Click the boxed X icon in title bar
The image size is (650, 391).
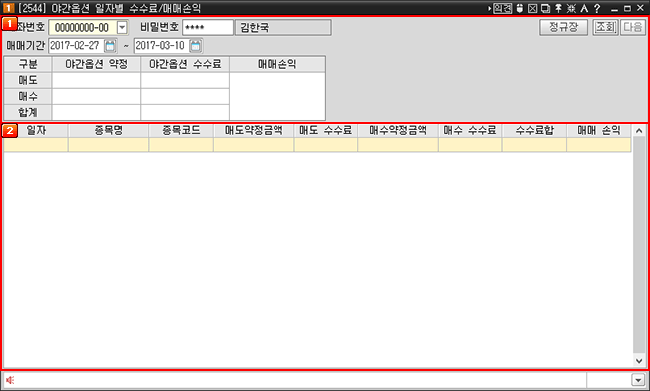pos(533,8)
